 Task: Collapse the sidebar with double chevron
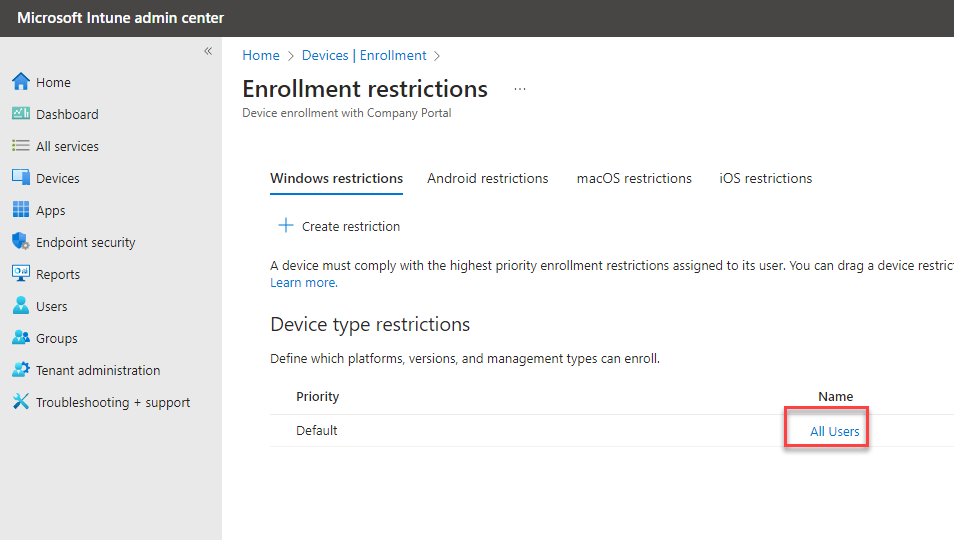(208, 51)
